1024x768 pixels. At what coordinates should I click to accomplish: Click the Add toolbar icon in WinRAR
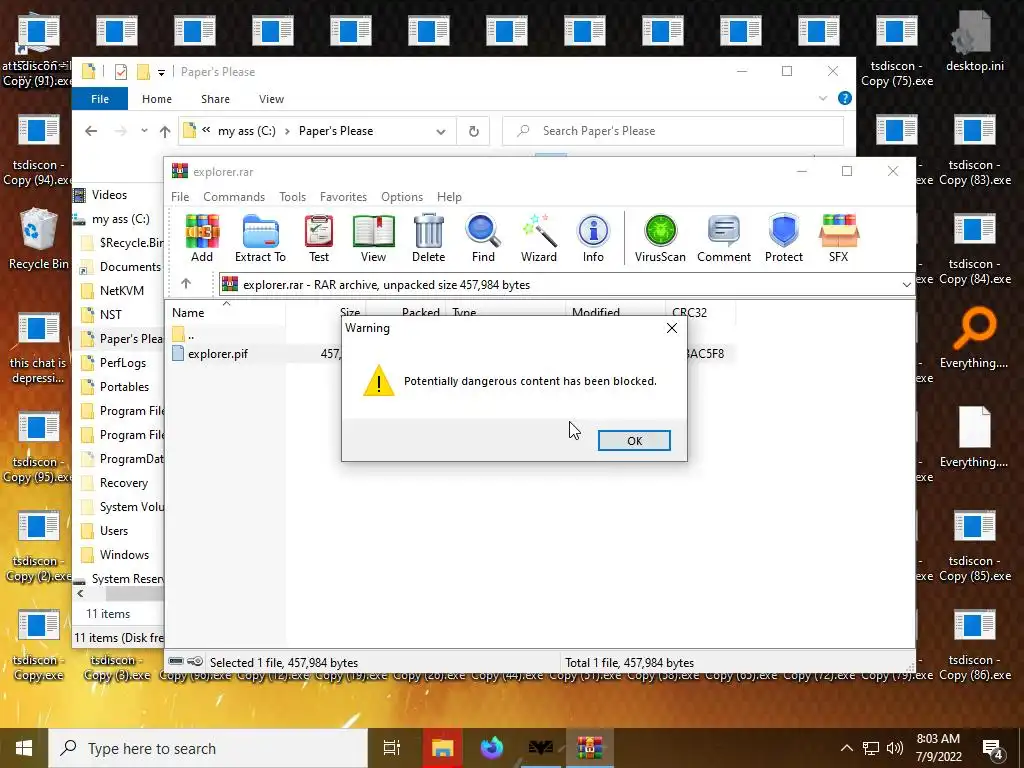point(202,238)
